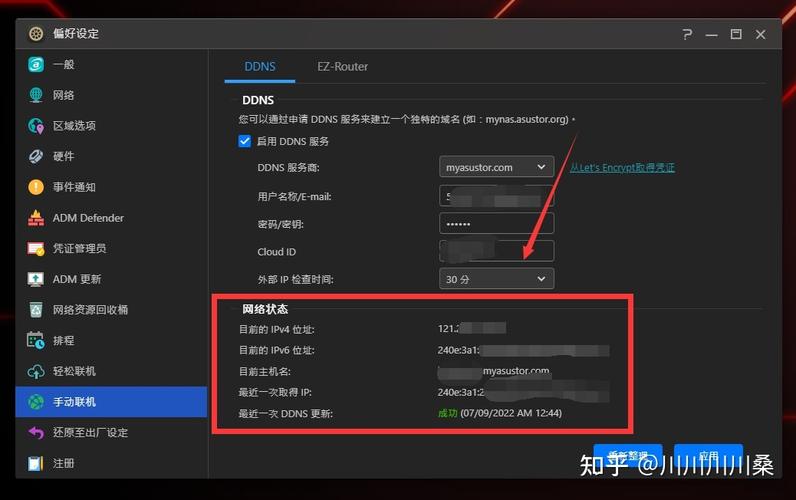The image size is (796, 500).
Task: Open the 事件通知 notification icon
Action: pos(36,187)
